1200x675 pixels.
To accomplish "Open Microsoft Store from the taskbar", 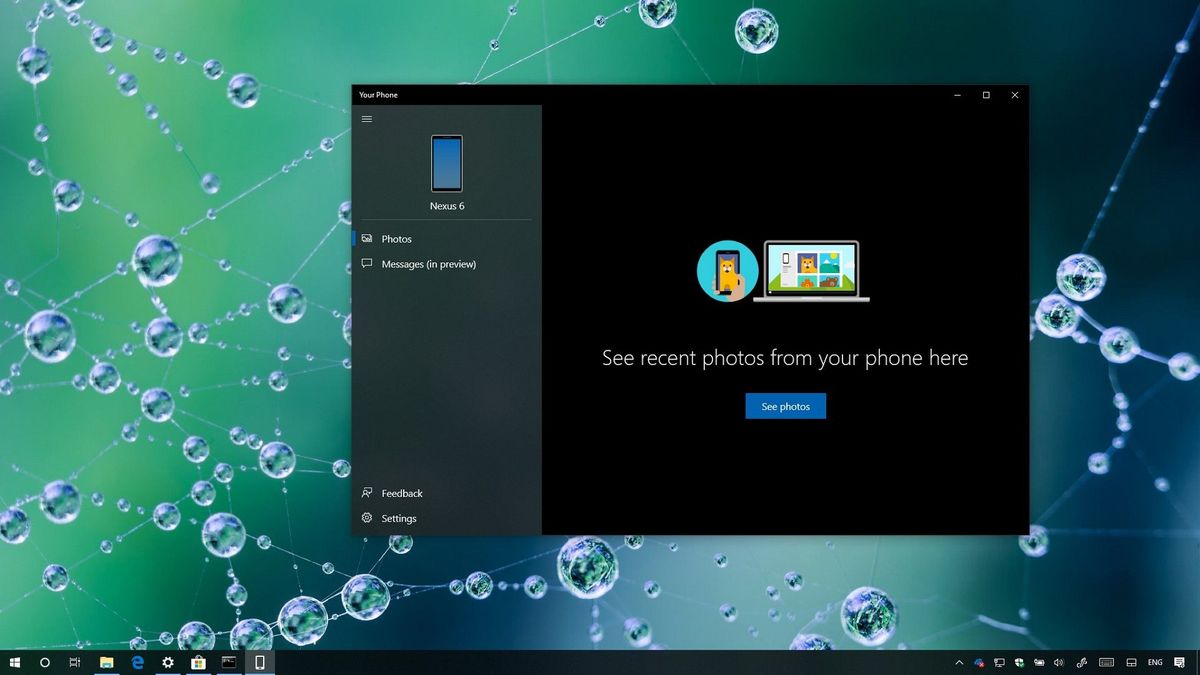I will coord(198,662).
